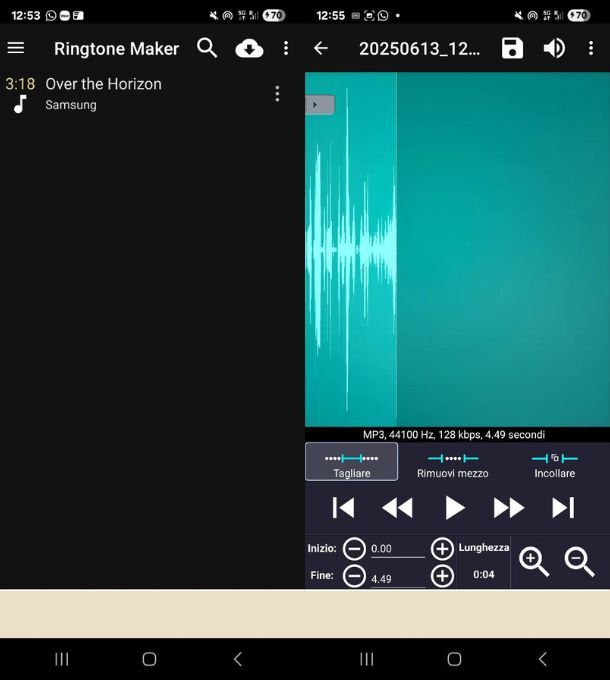Fast forward the audio
The width and height of the screenshot is (610, 680).
pos(508,508)
